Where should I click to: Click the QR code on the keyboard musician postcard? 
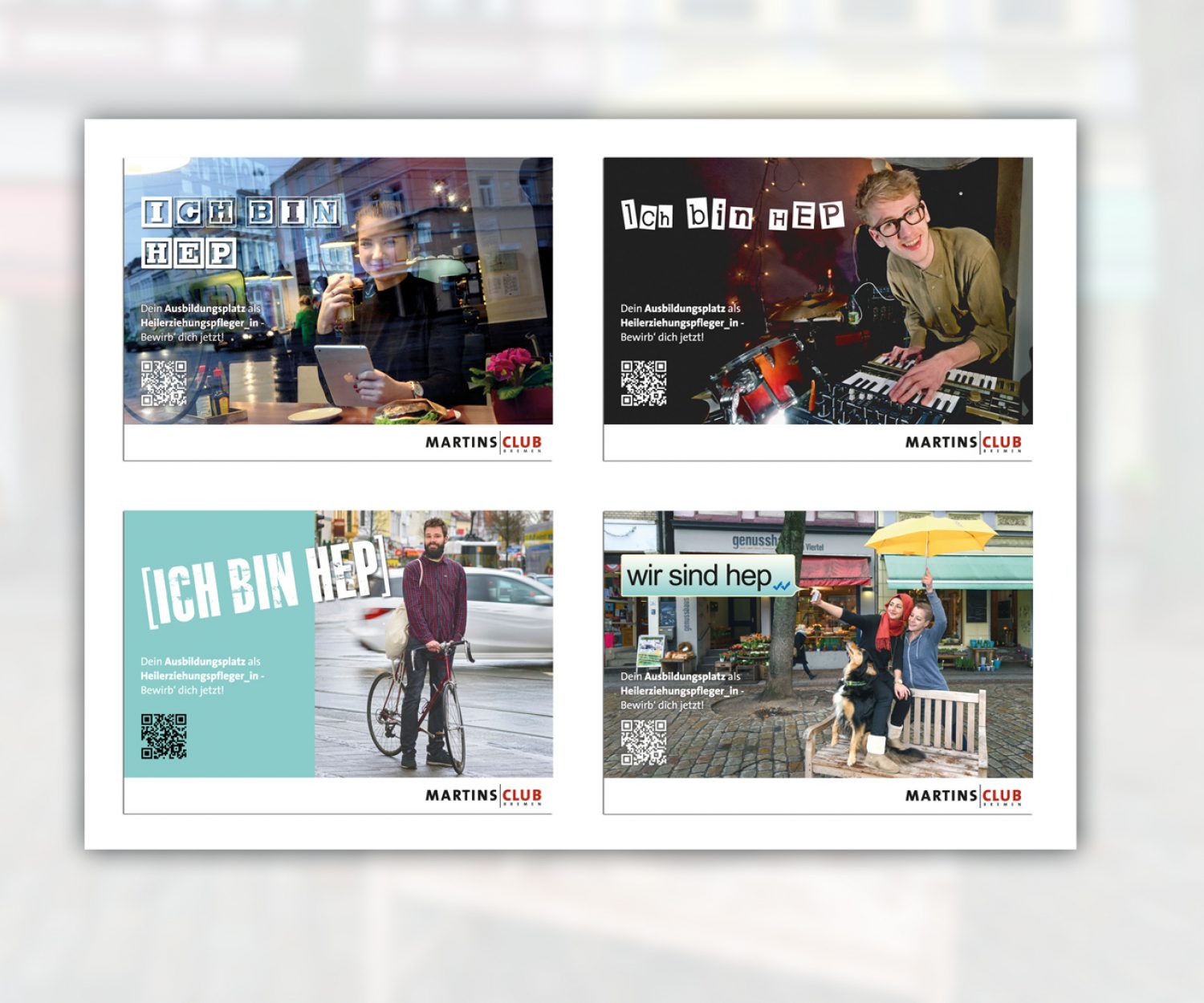point(643,383)
